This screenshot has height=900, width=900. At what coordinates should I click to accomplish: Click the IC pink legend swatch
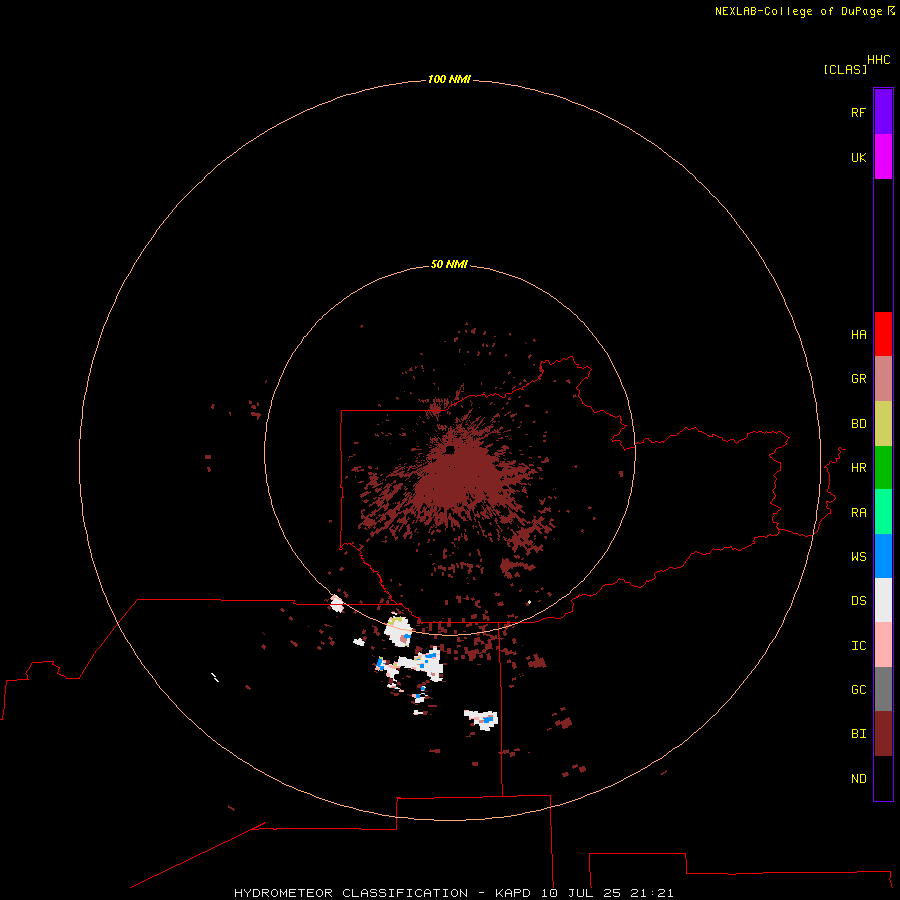tap(883, 645)
